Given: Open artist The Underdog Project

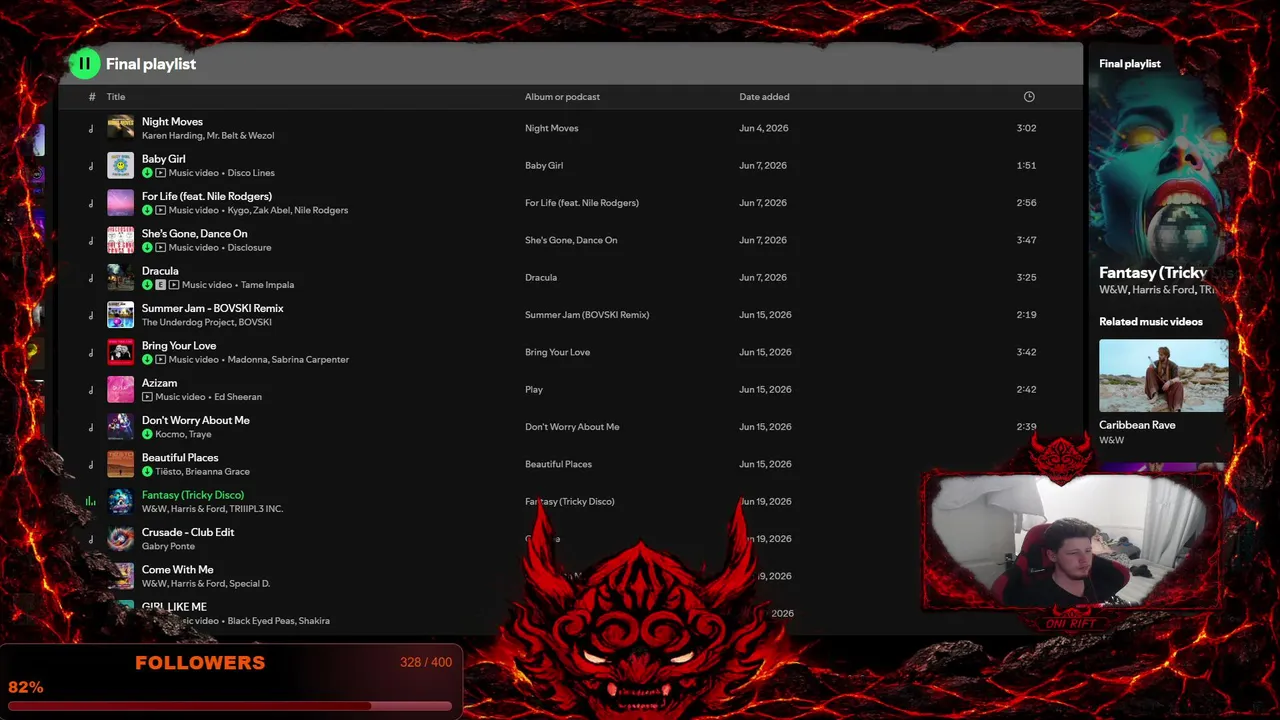Looking at the screenshot, I should click(188, 322).
